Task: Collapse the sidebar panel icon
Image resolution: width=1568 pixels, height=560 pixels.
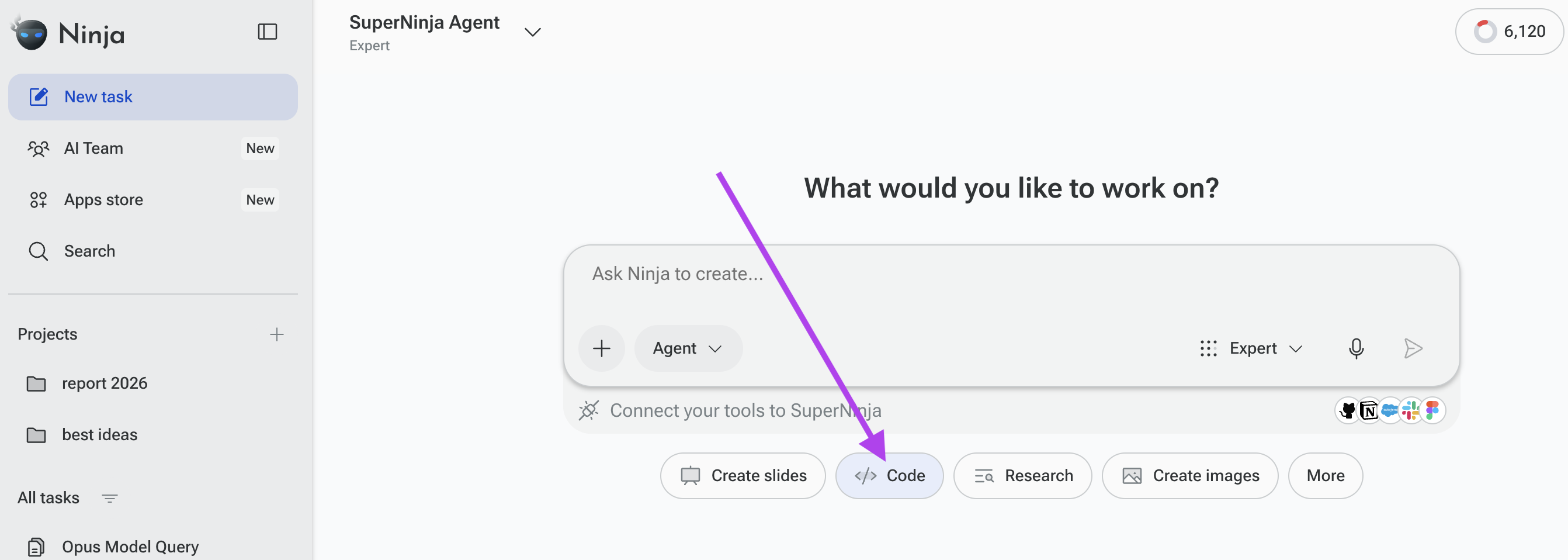Action: tap(267, 32)
